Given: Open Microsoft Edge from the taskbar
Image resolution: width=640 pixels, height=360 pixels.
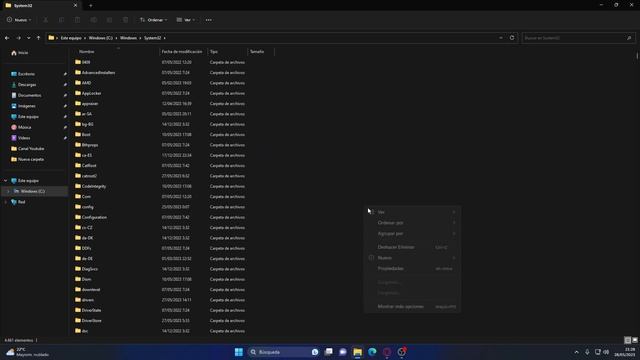Looking at the screenshot, I should tap(372, 352).
